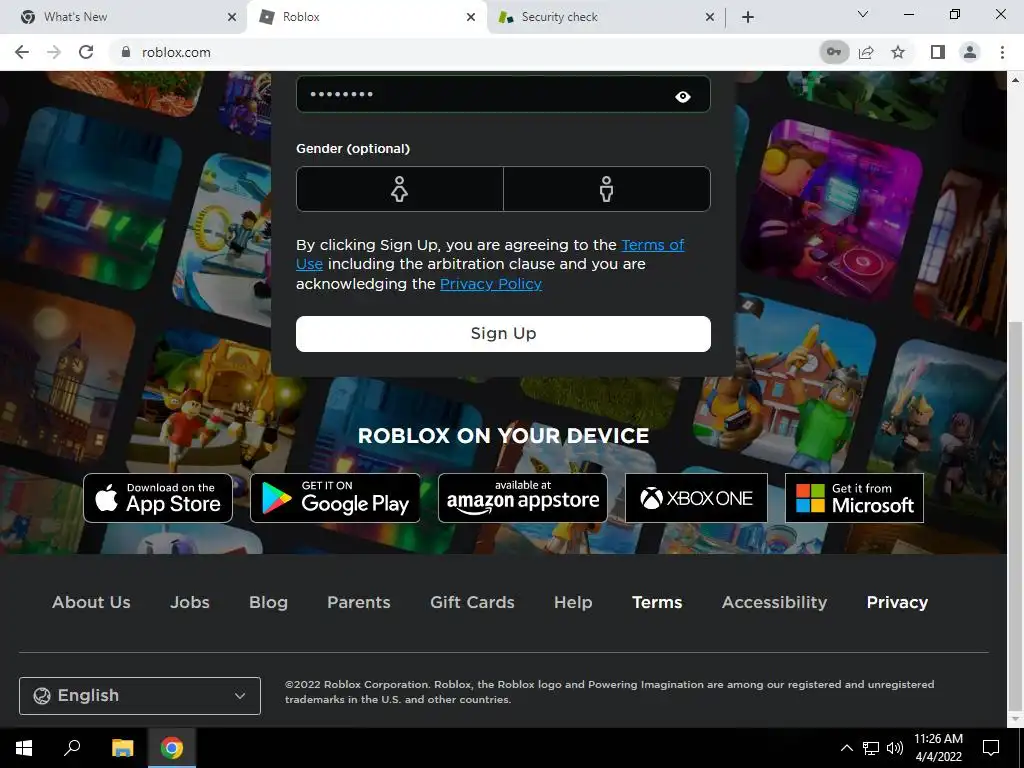Share this page icon
This screenshot has height=768, width=1024.
click(867, 52)
